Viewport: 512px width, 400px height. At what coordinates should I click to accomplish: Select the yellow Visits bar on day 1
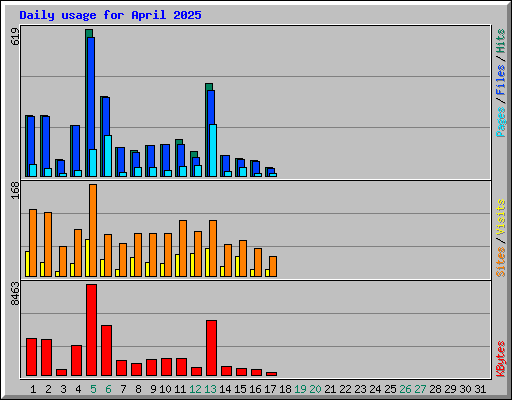point(27,264)
